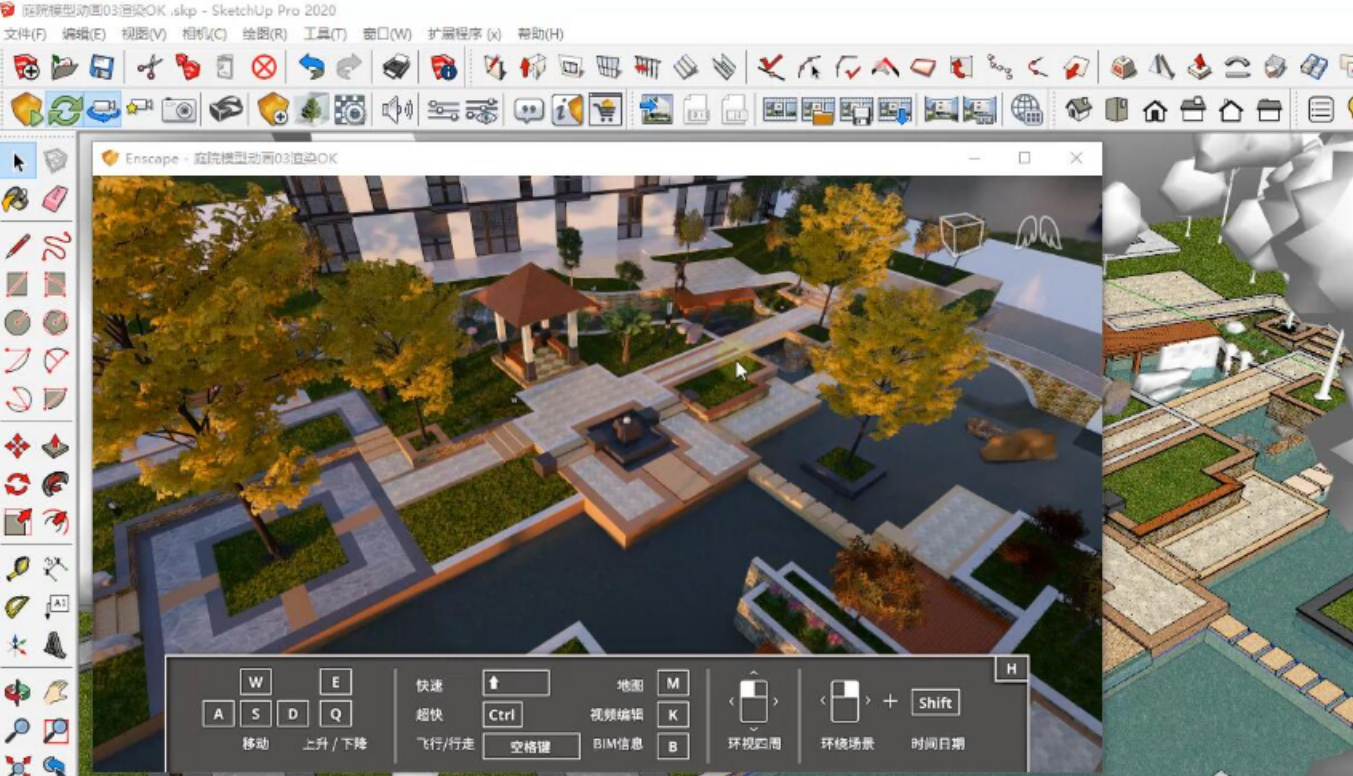
Task: Click the cube view icon in Enscape viewport
Action: (961, 232)
